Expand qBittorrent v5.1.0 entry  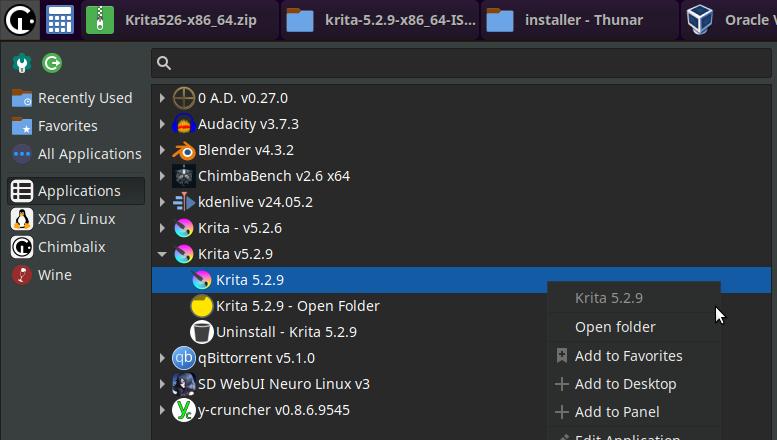click(x=162, y=358)
